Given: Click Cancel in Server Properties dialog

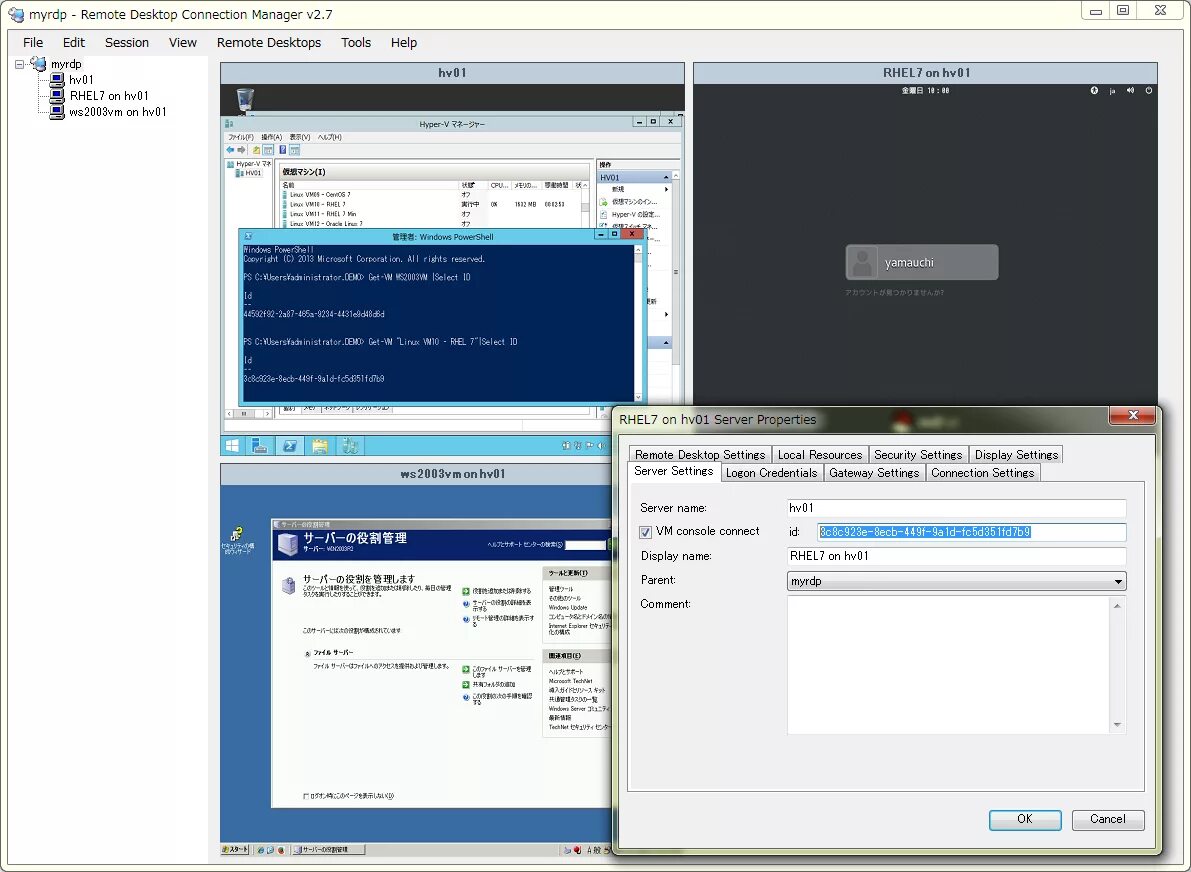Looking at the screenshot, I should (x=1107, y=819).
